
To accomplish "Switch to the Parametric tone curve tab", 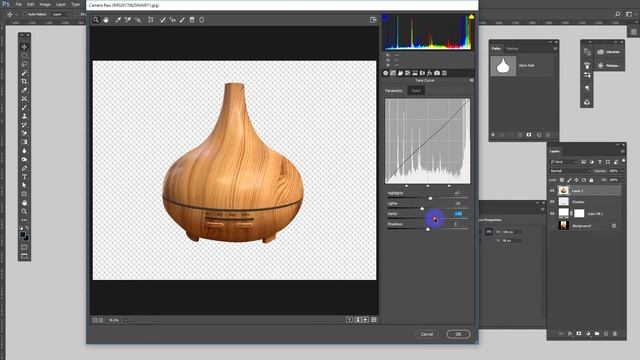I will [x=394, y=91].
